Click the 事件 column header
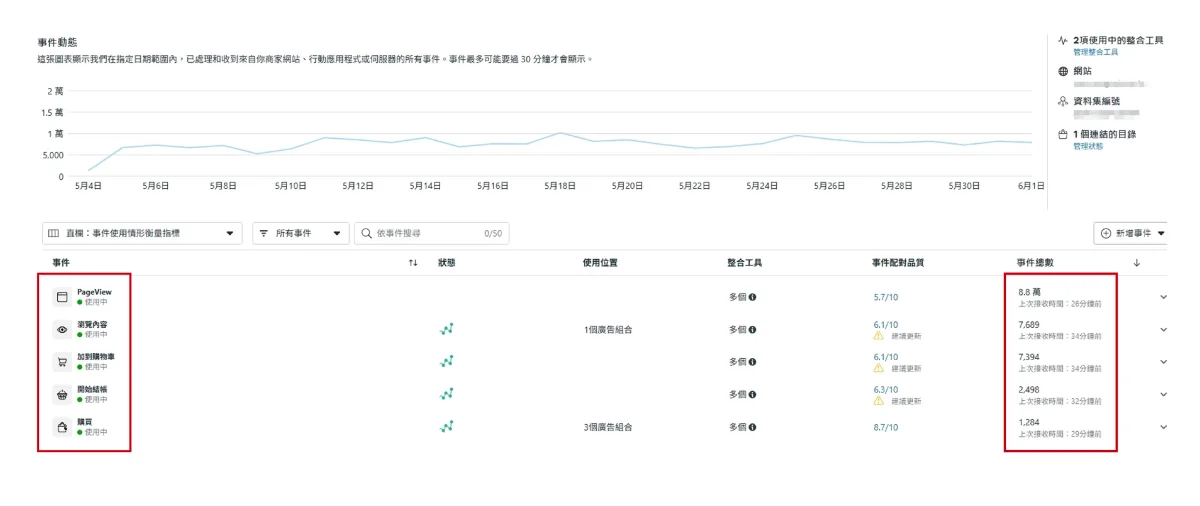This screenshot has height=506, width=1200. pos(61,263)
